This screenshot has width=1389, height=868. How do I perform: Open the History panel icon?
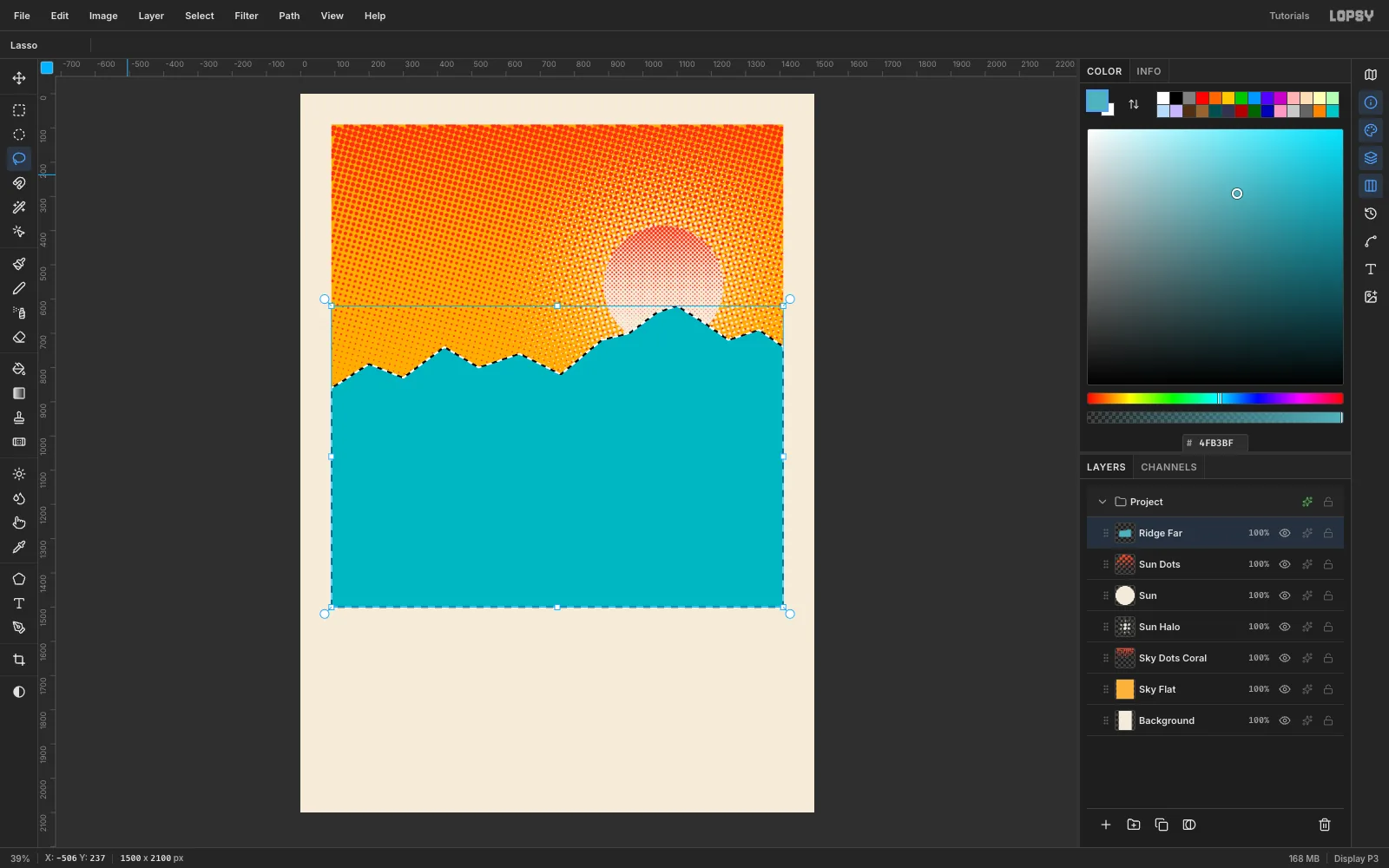pos(1371,214)
